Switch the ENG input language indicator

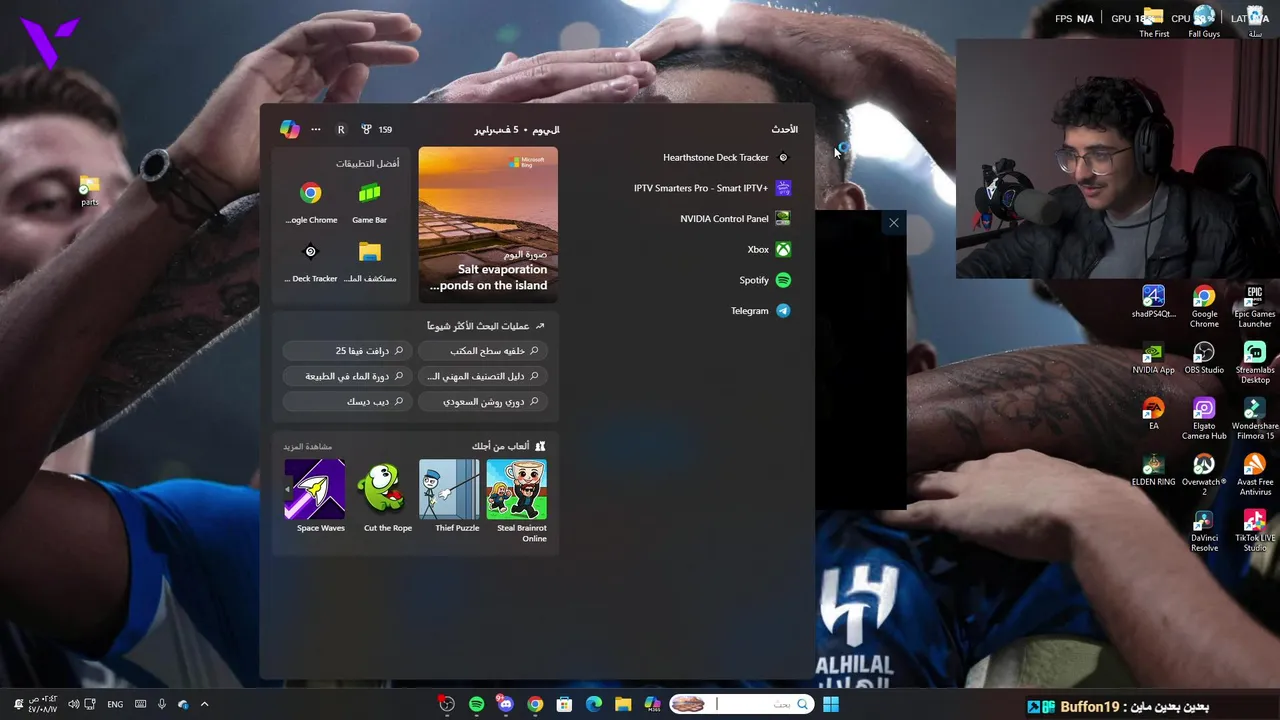115,704
